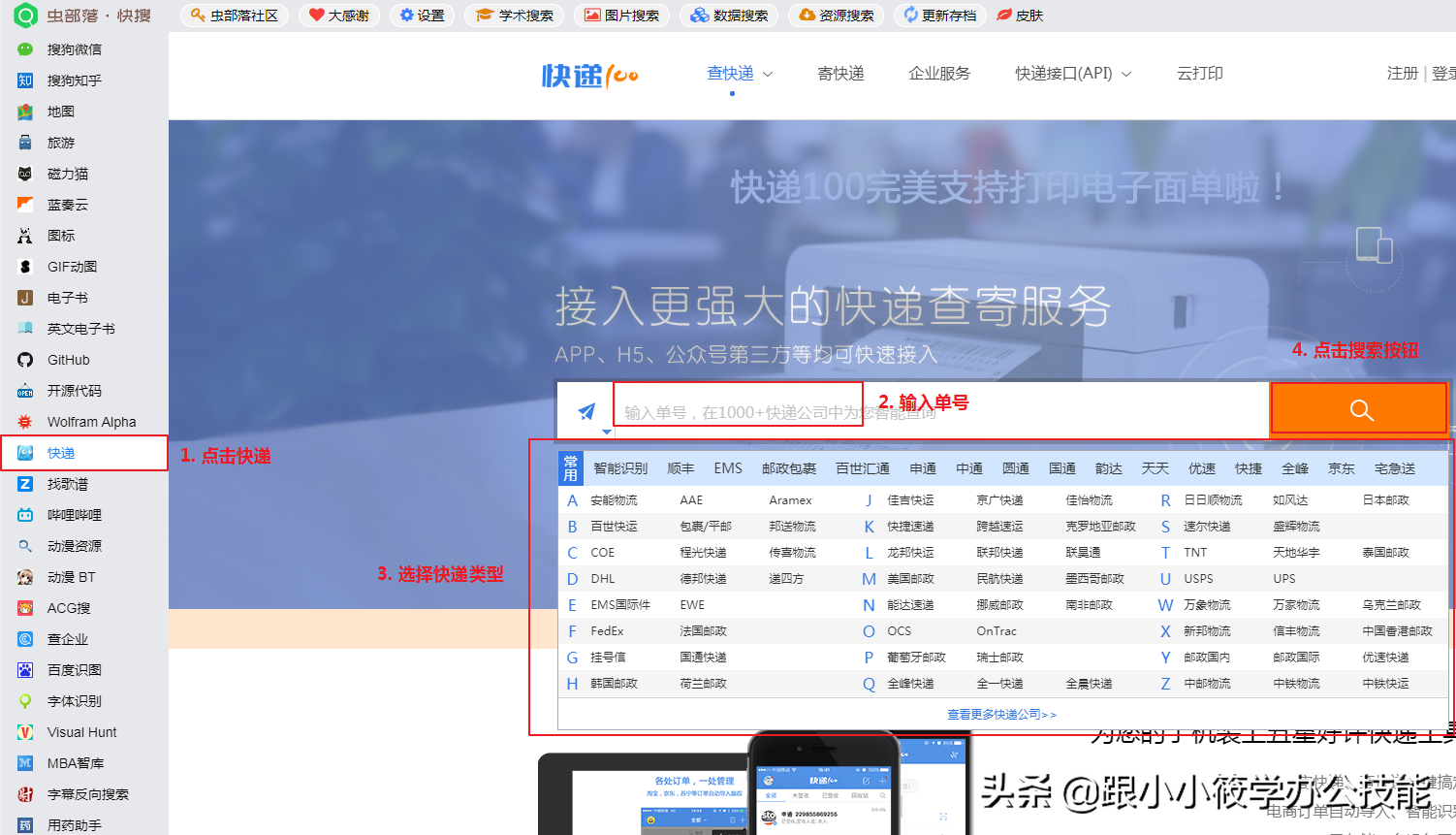Image resolution: width=1456 pixels, height=835 pixels.
Task: Open the 云打印 menu item
Action: pos(1200,74)
